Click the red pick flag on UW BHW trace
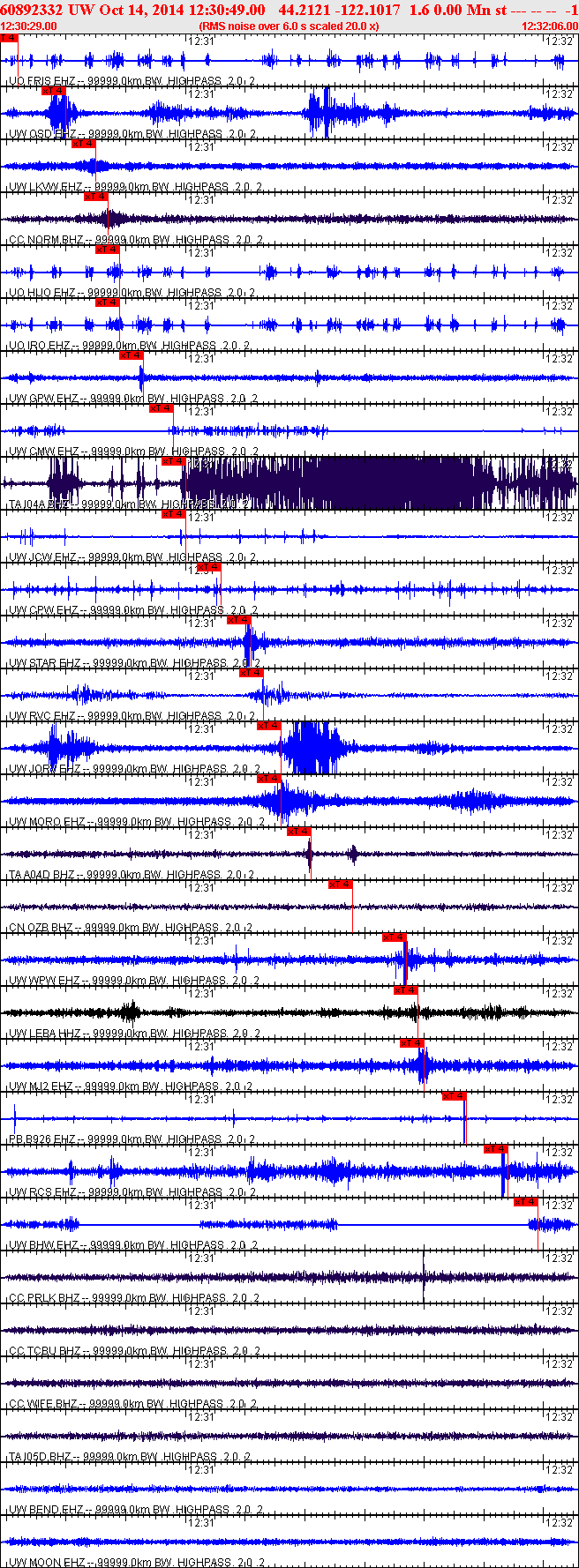Viewport: 579px width, 1568px height. coord(526,1202)
